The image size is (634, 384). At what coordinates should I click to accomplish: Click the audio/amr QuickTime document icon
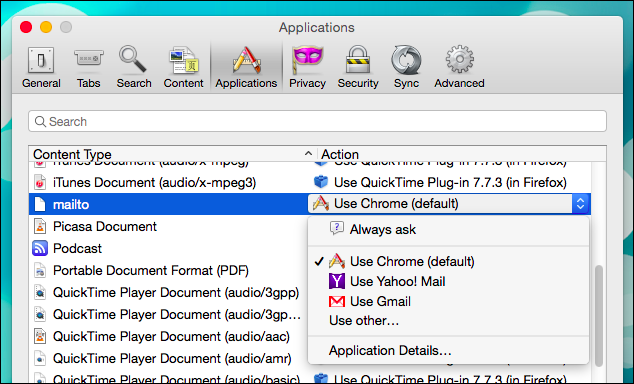40,358
